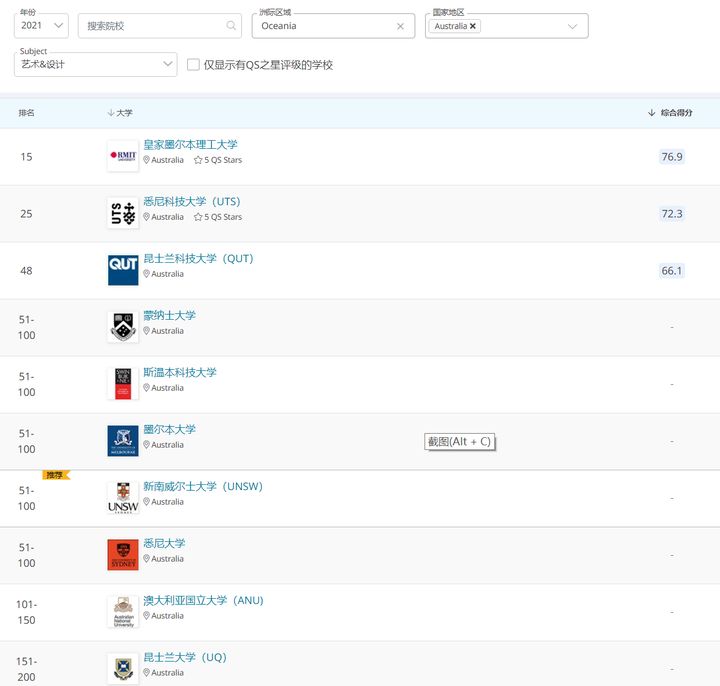Open the Subject dropdown
Screen dimensions: 720x686
click(x=96, y=64)
